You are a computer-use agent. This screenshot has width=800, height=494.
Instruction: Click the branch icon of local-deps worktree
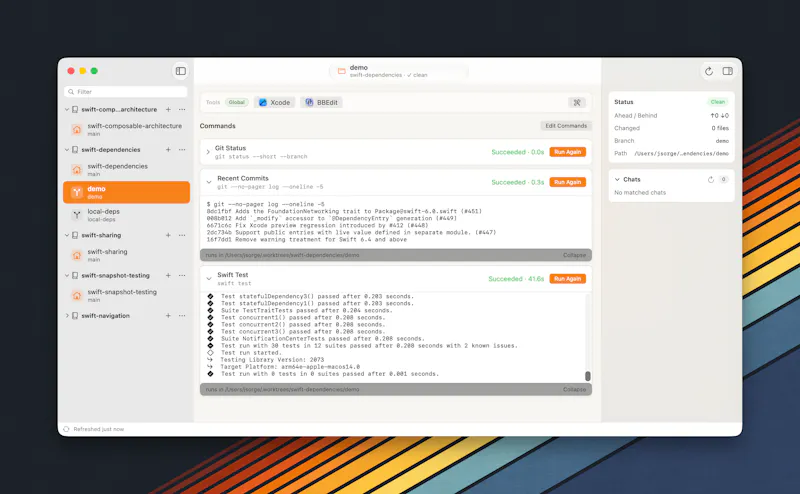tap(77, 215)
